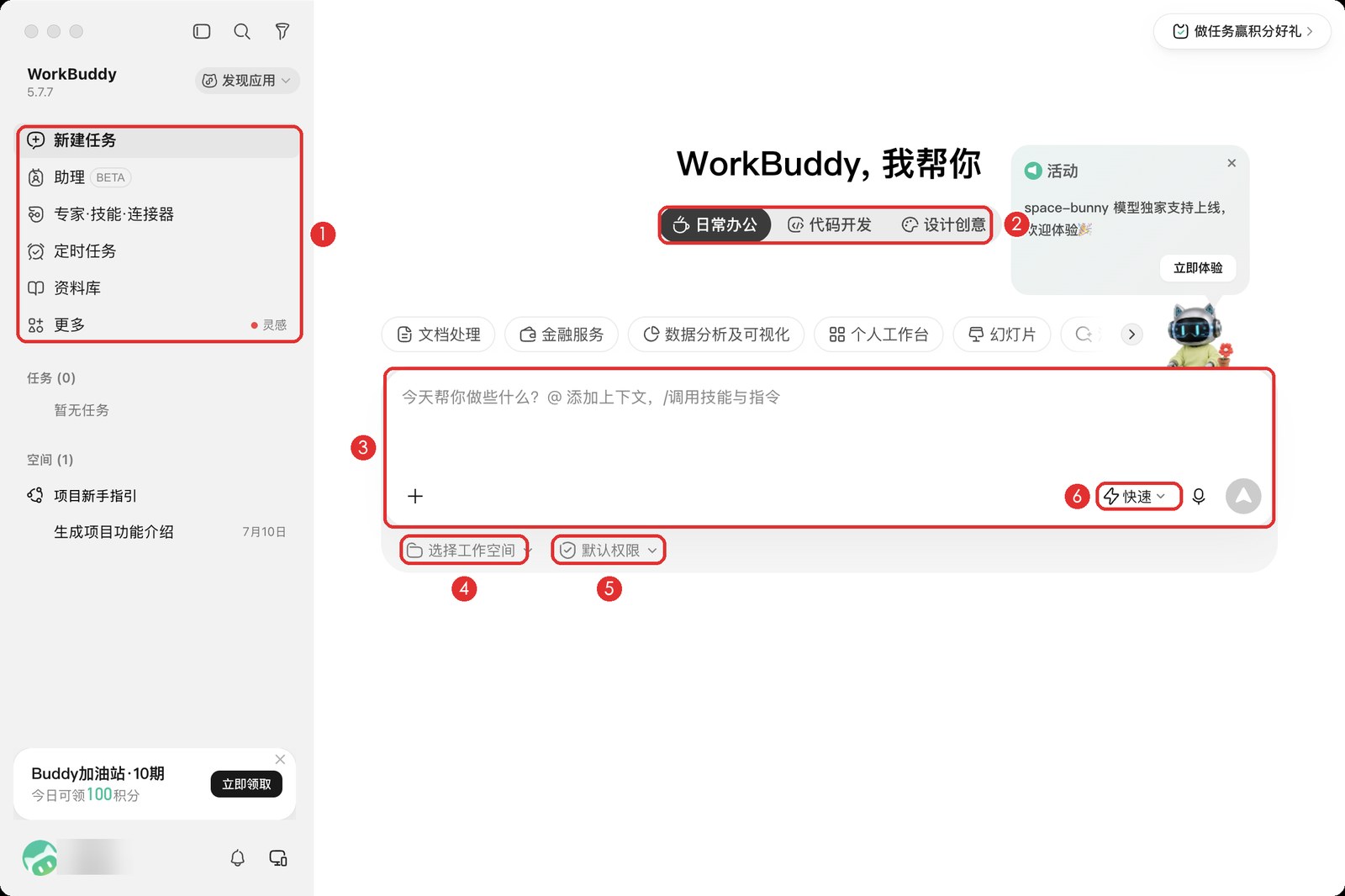
Task: Click 立即领取 button
Action: [246, 784]
